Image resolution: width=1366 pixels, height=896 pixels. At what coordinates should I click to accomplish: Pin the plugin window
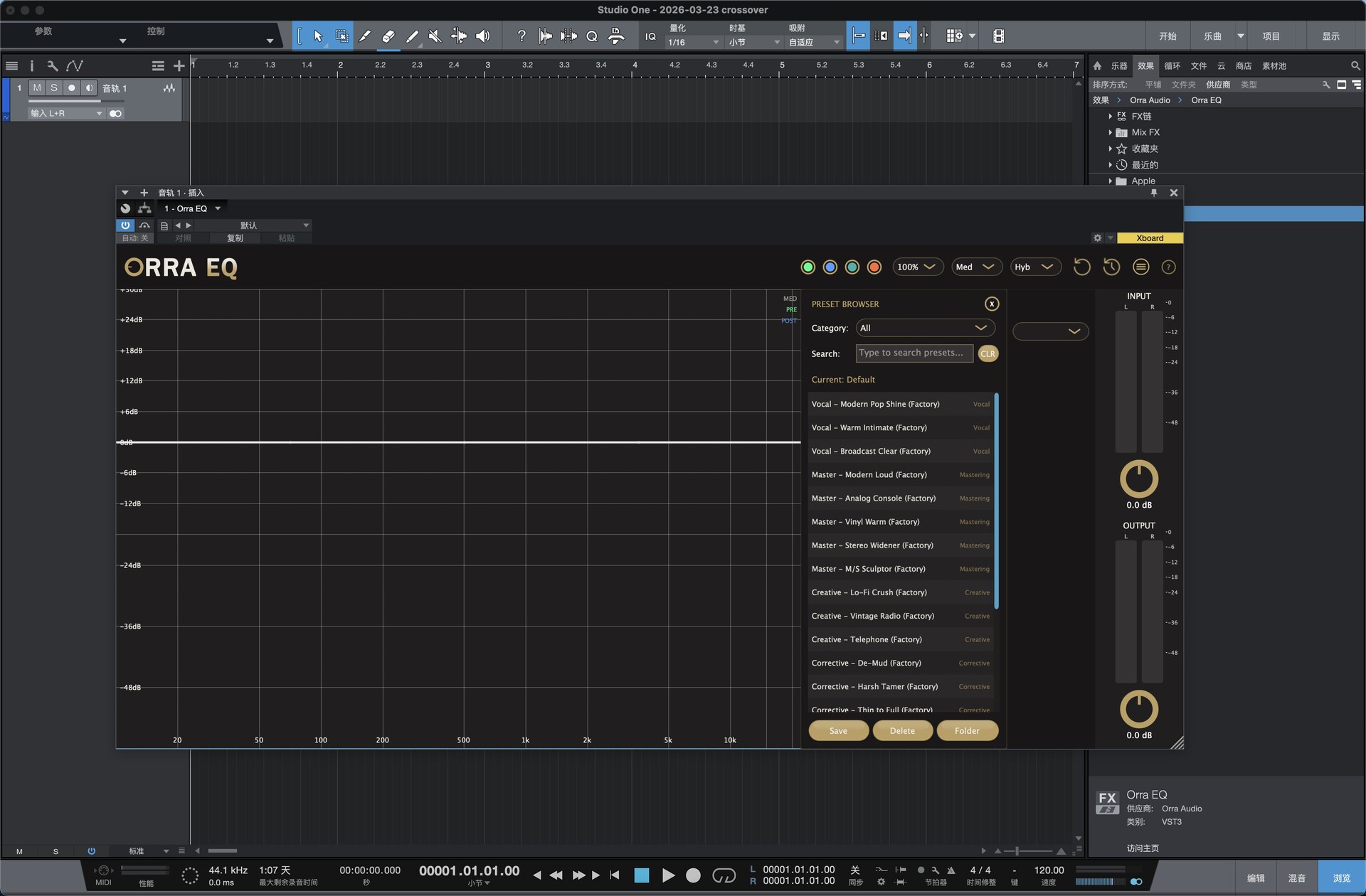pyautogui.click(x=1154, y=193)
